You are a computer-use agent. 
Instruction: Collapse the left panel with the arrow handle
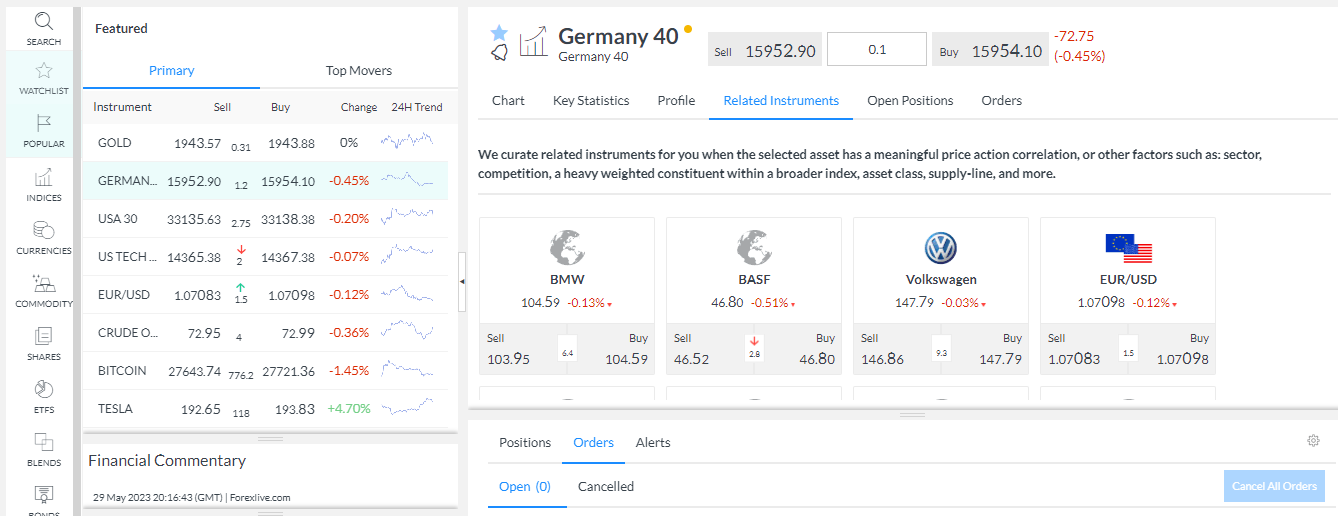click(x=462, y=282)
